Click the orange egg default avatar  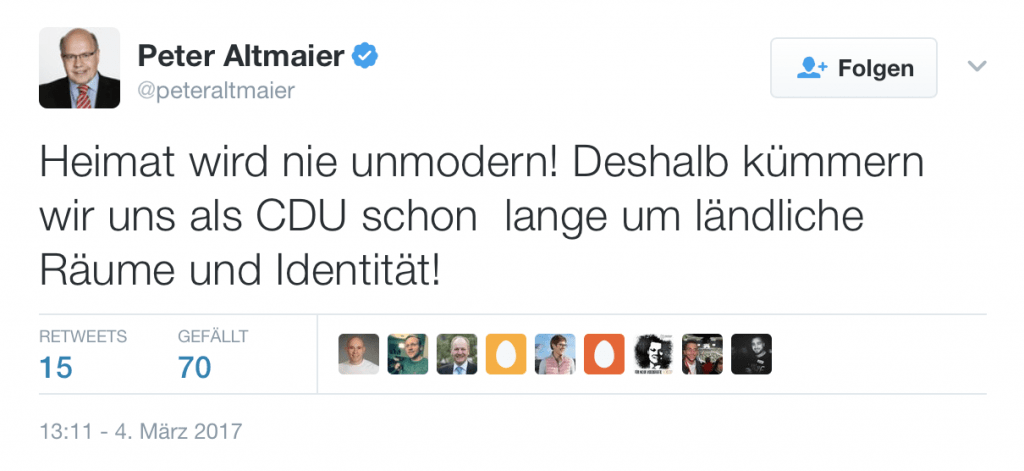click(x=604, y=354)
